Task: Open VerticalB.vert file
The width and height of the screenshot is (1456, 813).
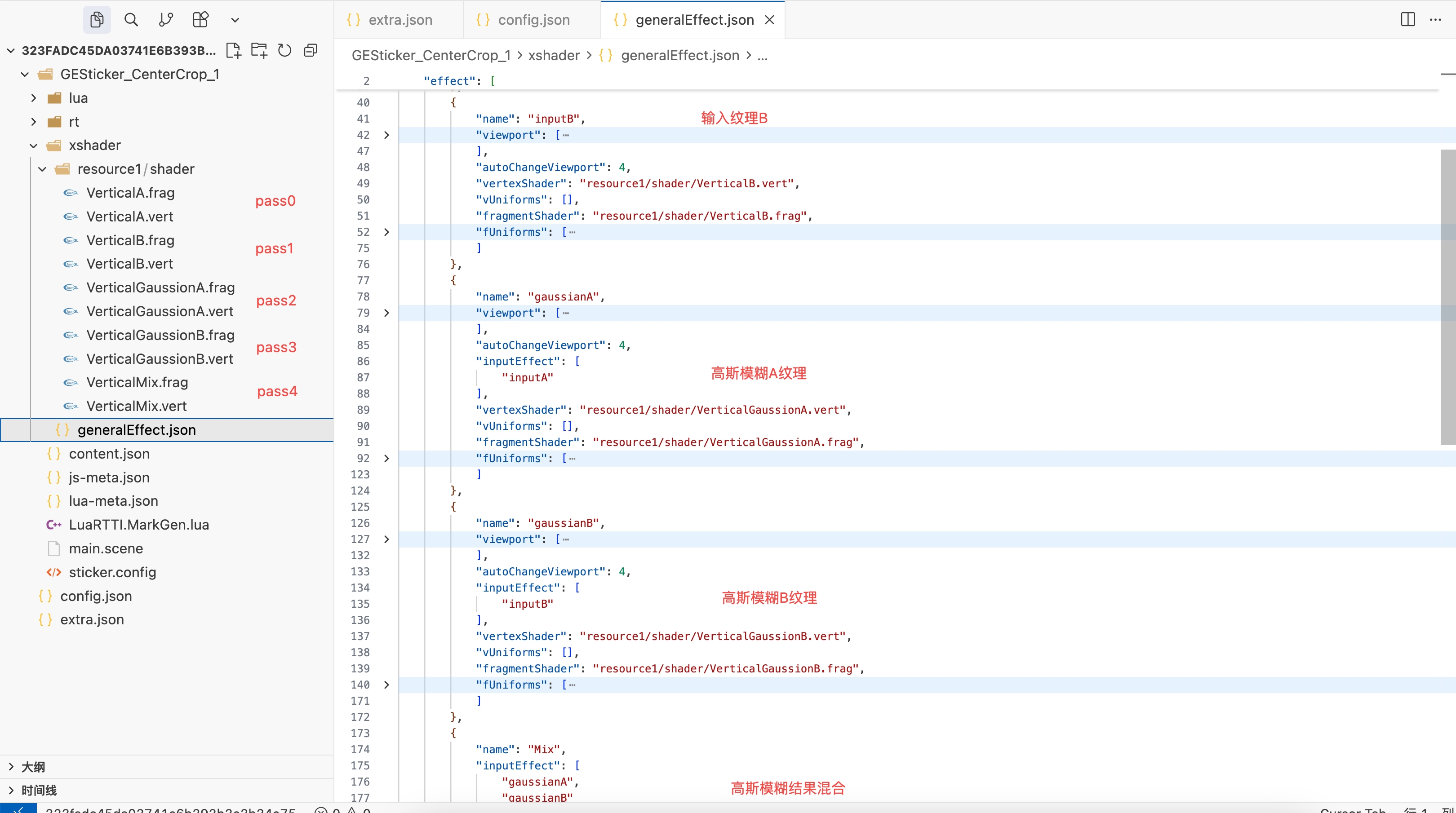Action: [x=130, y=264]
